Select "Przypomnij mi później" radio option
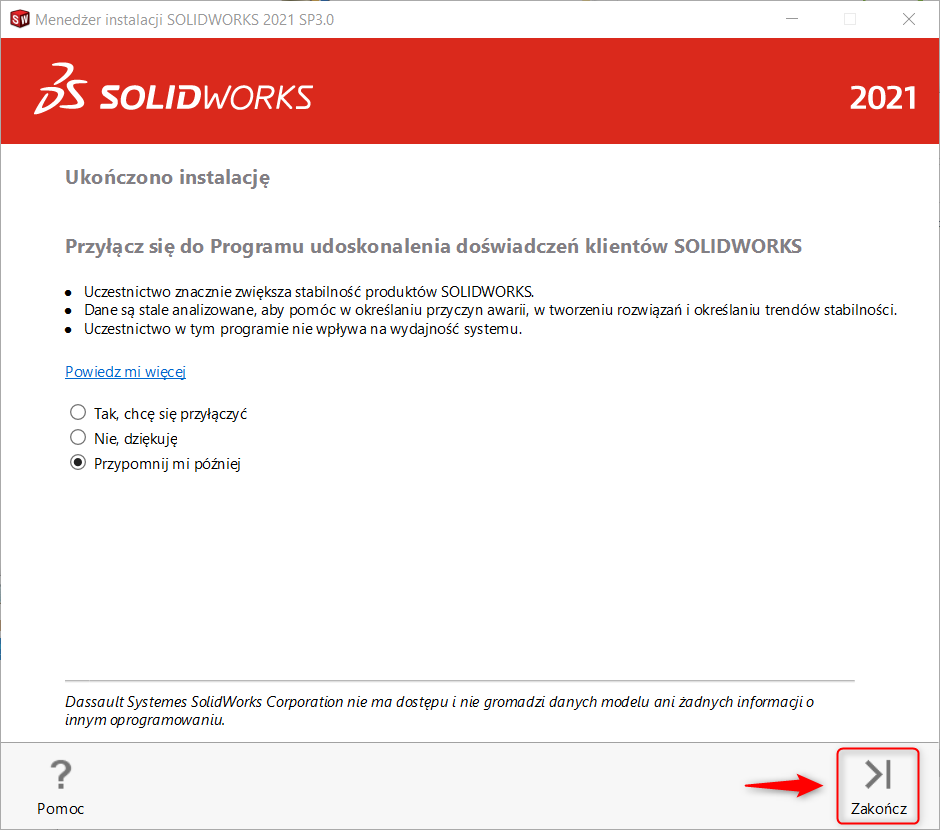This screenshot has width=940, height=830. point(78,463)
